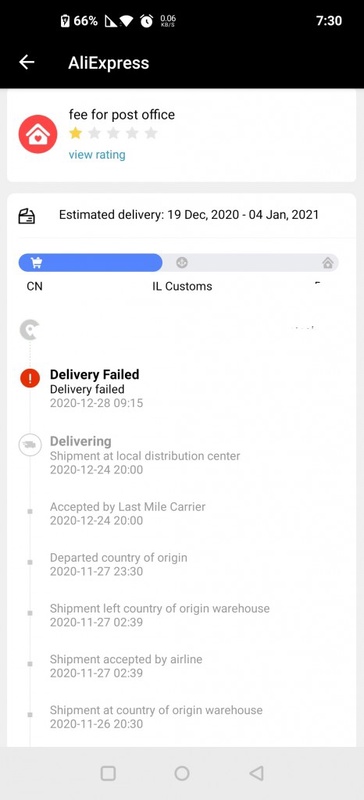Image resolution: width=364 pixels, height=800 pixels.
Task: Tap the Delivering truck icon
Action: (x=30, y=444)
